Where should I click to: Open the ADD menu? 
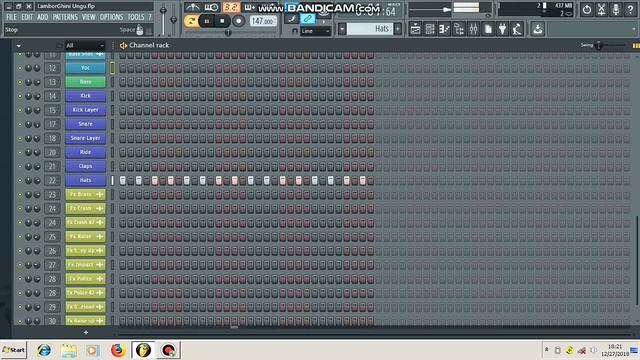[x=42, y=17]
